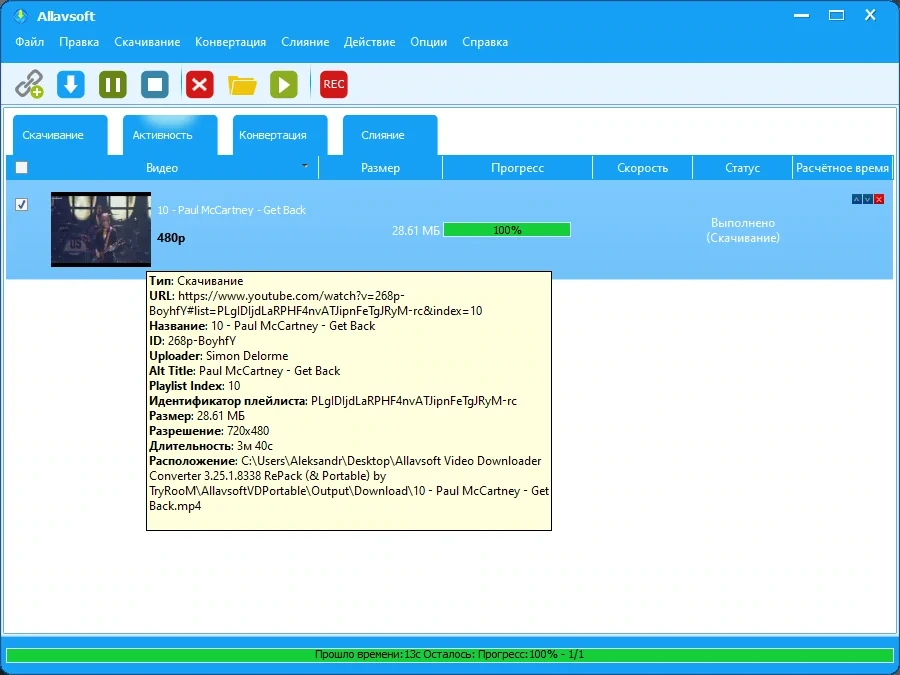
Task: Open the Правка menu
Action: [79, 42]
